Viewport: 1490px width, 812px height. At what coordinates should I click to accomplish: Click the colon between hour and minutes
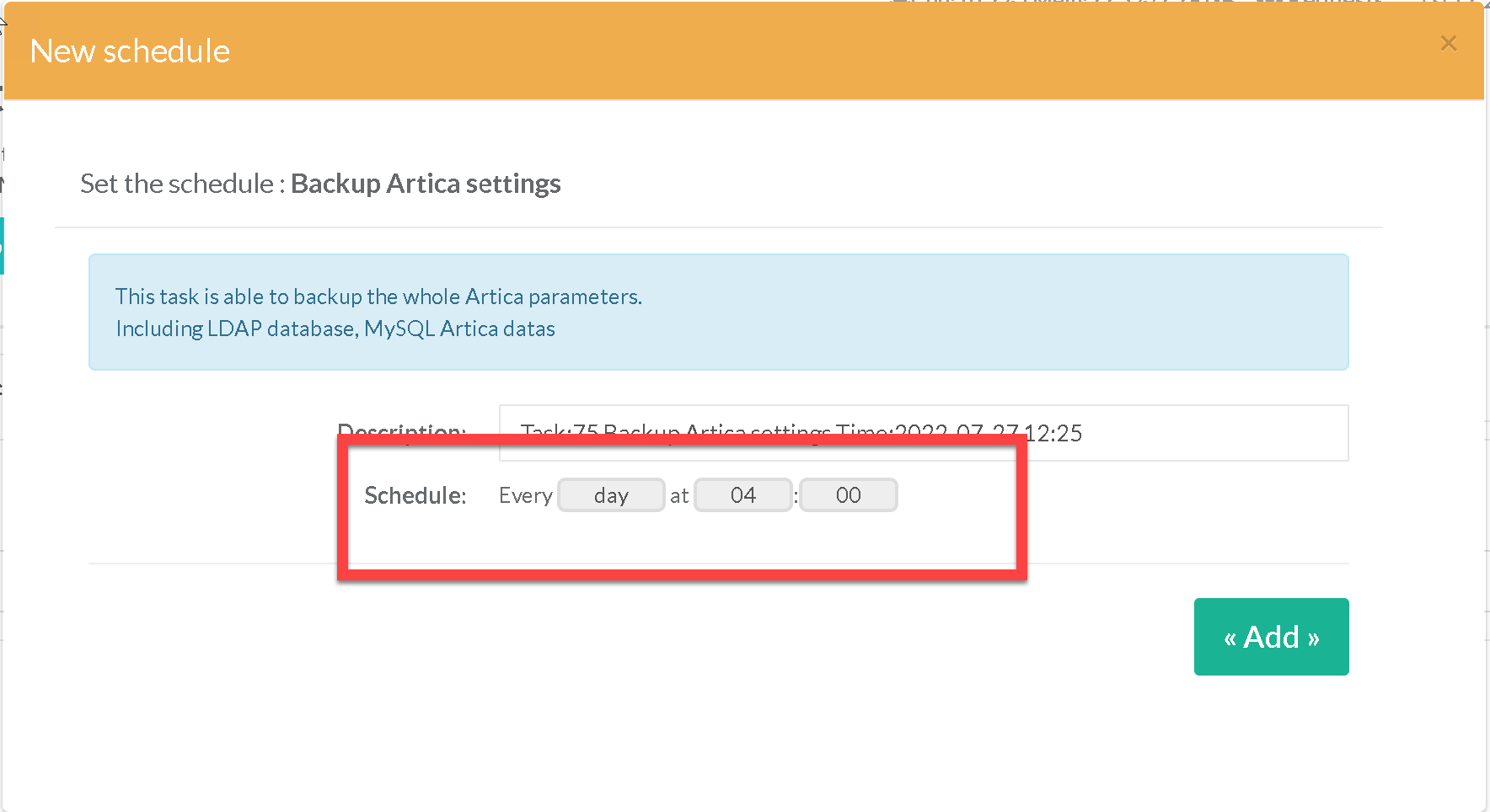coord(796,495)
